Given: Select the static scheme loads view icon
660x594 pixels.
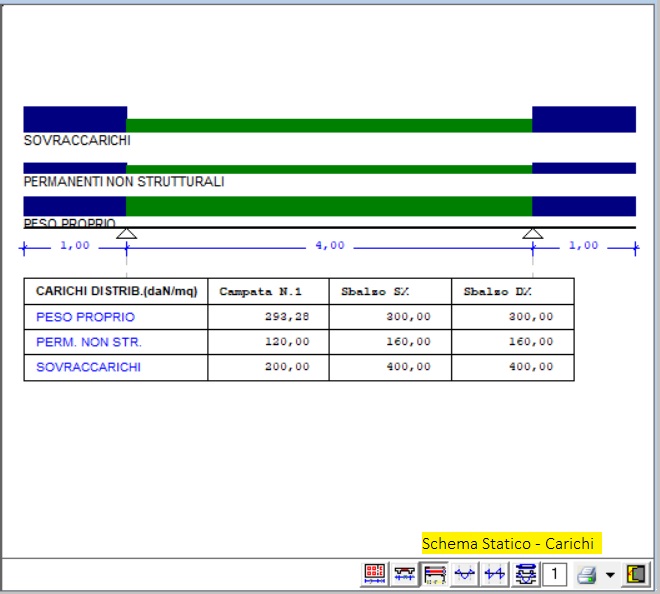Looking at the screenshot, I should click(x=435, y=574).
